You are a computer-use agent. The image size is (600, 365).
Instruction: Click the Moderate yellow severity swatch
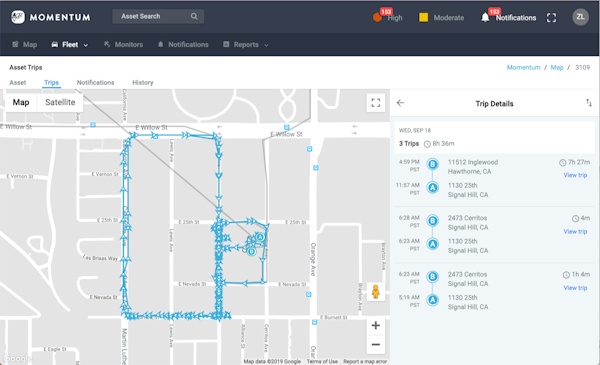point(423,18)
